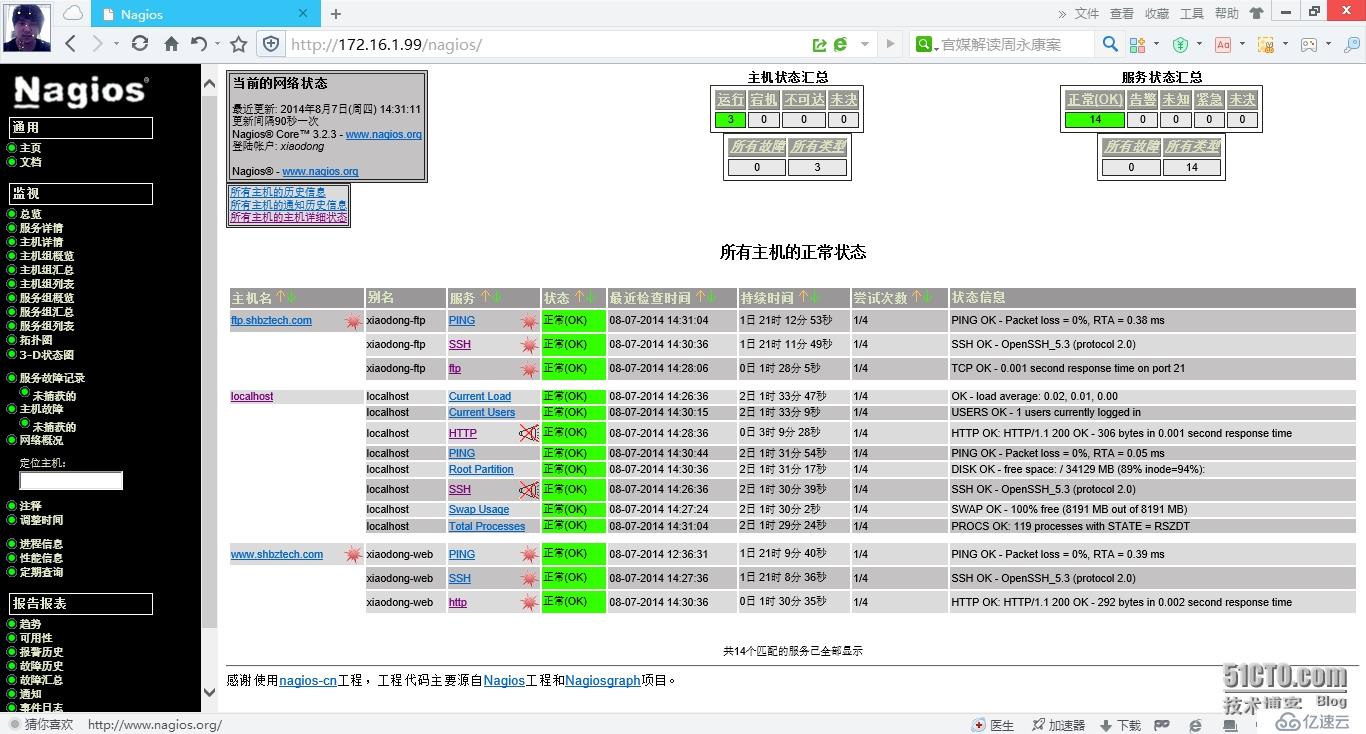Click the browser back arrow

point(70,44)
